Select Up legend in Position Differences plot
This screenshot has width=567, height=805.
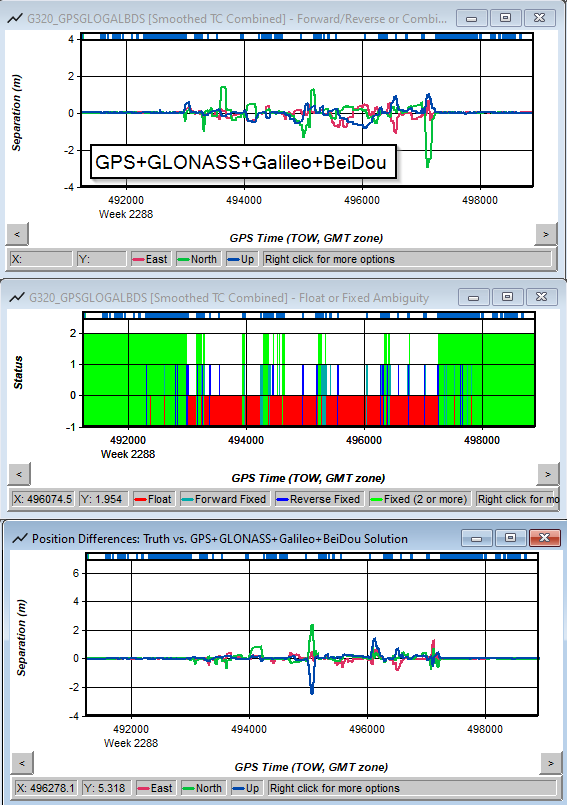(x=247, y=788)
